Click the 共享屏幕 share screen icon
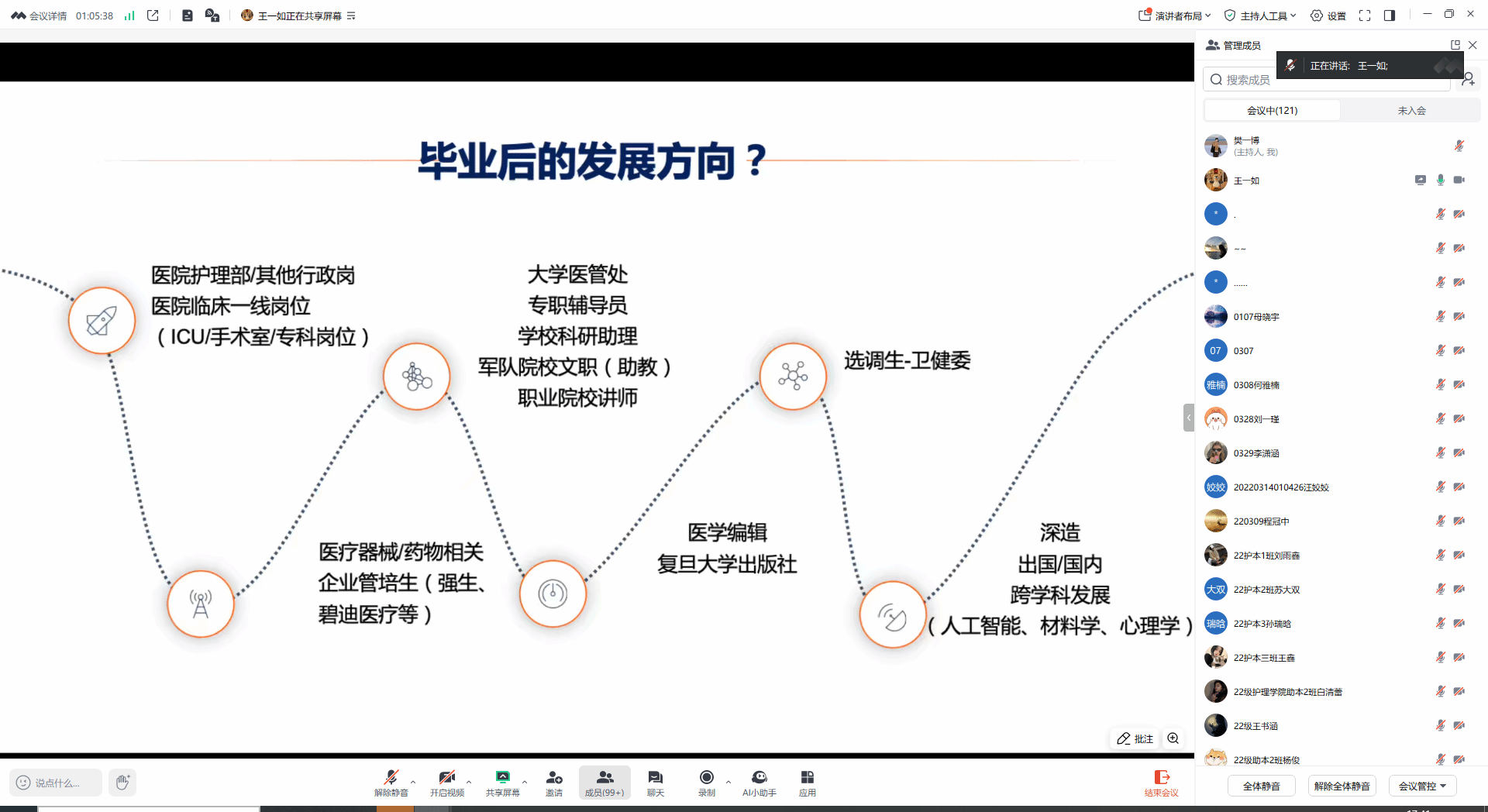 coord(502,782)
